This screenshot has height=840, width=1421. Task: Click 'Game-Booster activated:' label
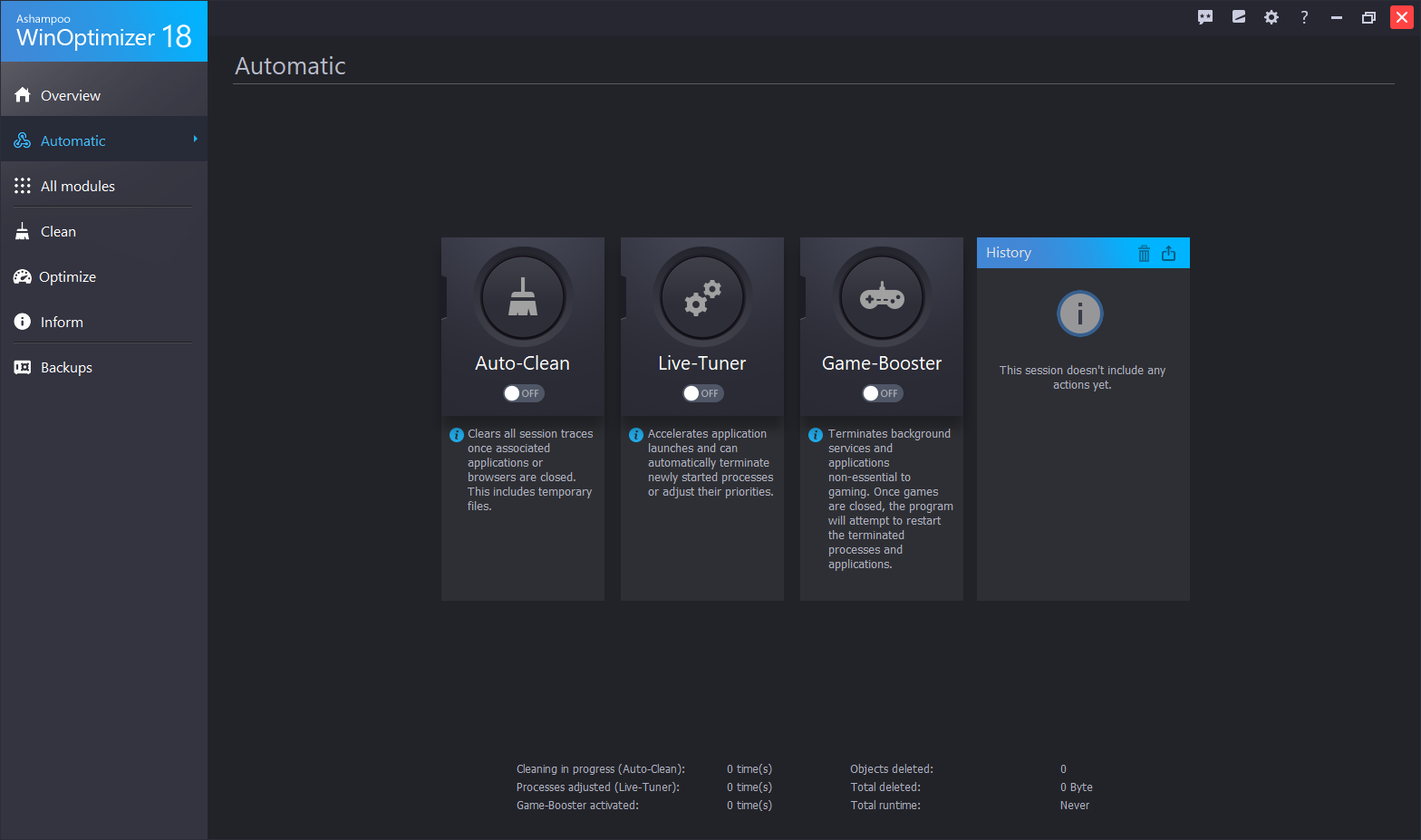pyautogui.click(x=577, y=806)
